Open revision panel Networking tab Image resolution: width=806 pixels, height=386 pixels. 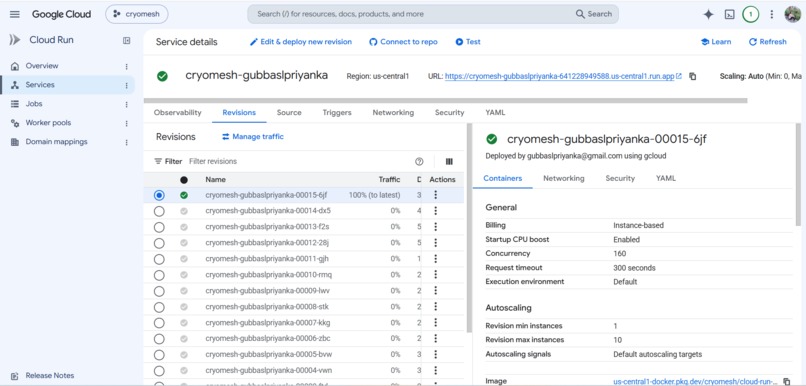[x=564, y=178]
